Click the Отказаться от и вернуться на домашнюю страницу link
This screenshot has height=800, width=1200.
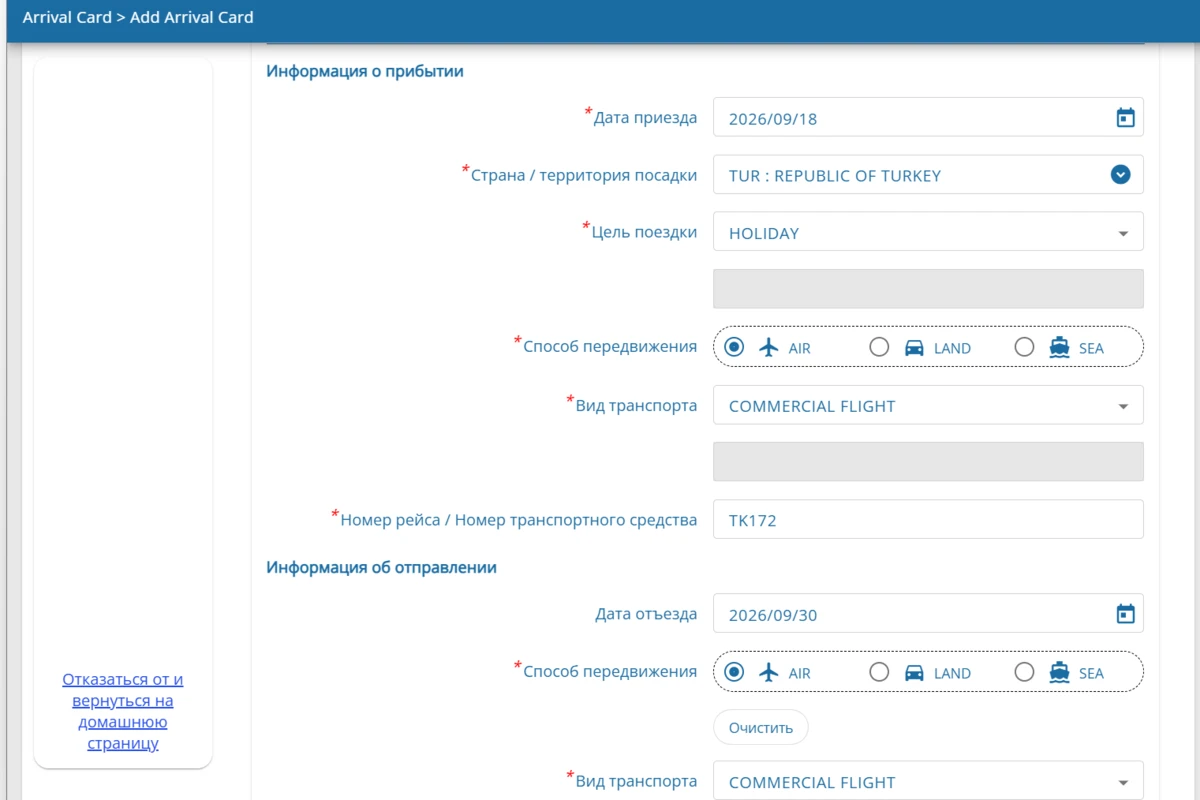pyautogui.click(x=123, y=711)
